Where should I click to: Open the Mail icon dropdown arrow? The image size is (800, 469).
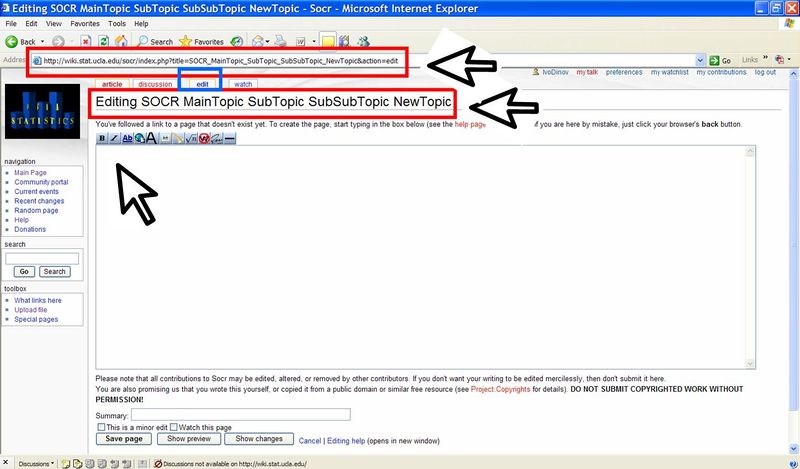[267, 42]
